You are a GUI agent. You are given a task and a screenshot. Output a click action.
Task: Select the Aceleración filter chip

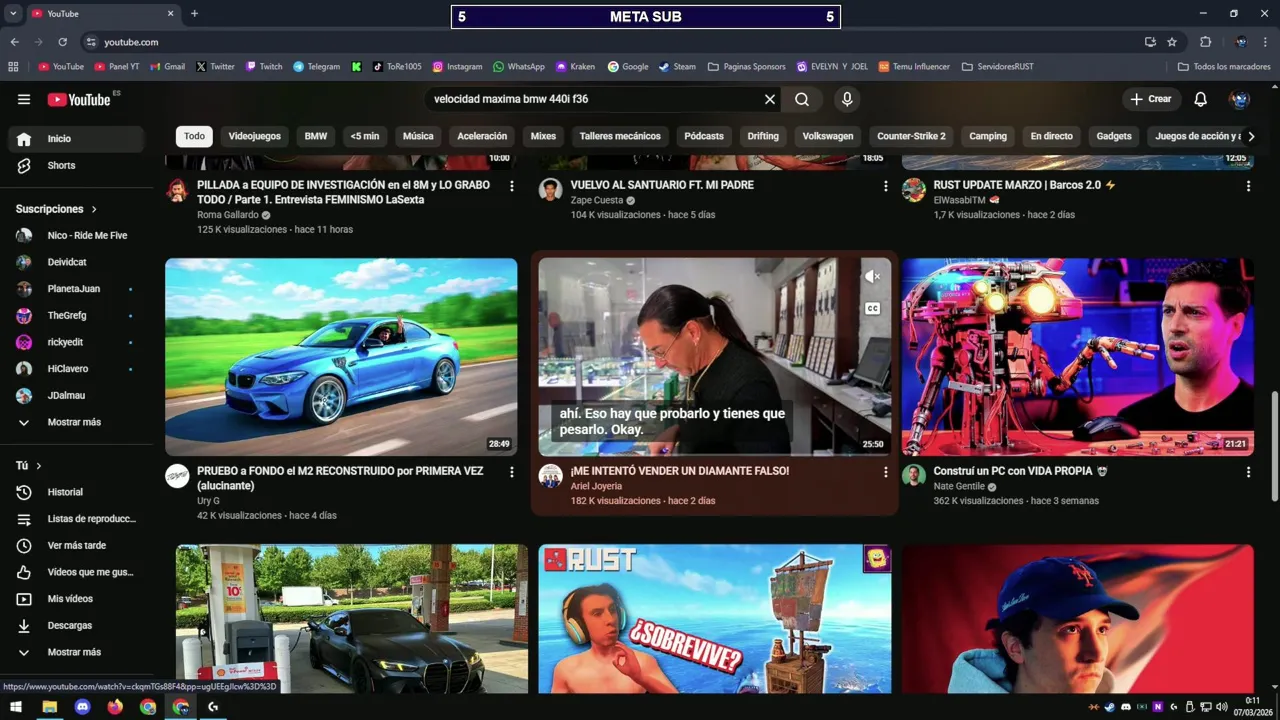pos(482,136)
